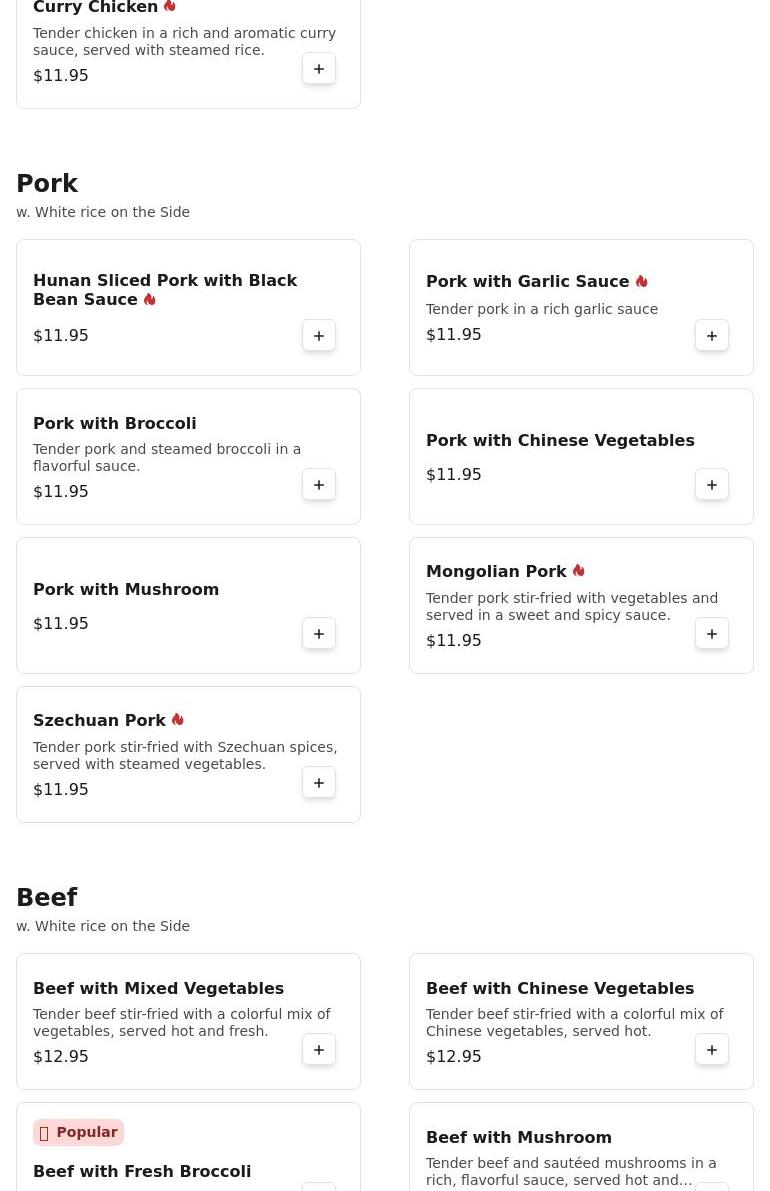Screen dimensions: 770x1191
Task: Click the Beef section heading
Action: coord(47,898)
